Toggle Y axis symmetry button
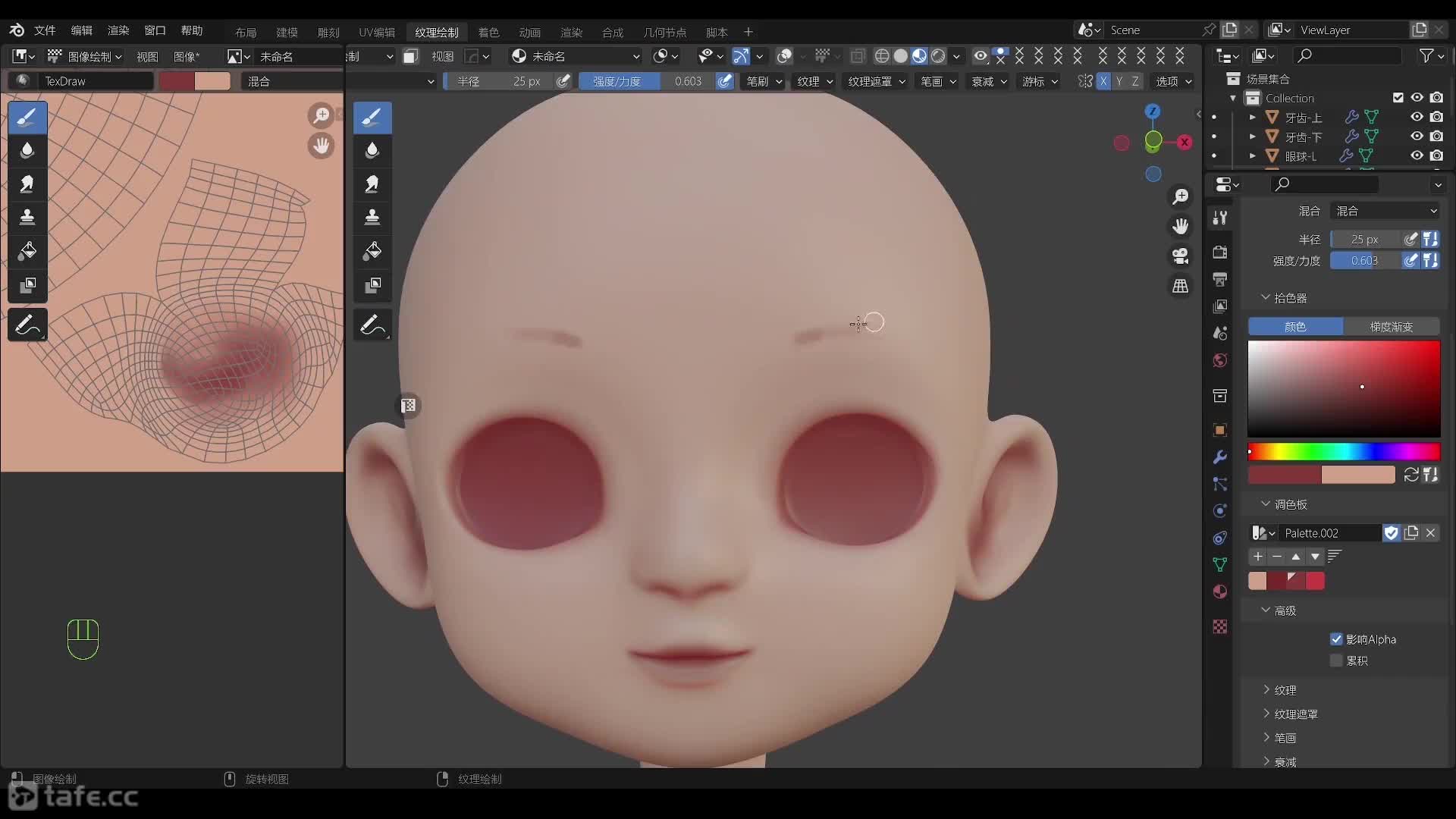The width and height of the screenshot is (1456, 819). coord(1119,81)
